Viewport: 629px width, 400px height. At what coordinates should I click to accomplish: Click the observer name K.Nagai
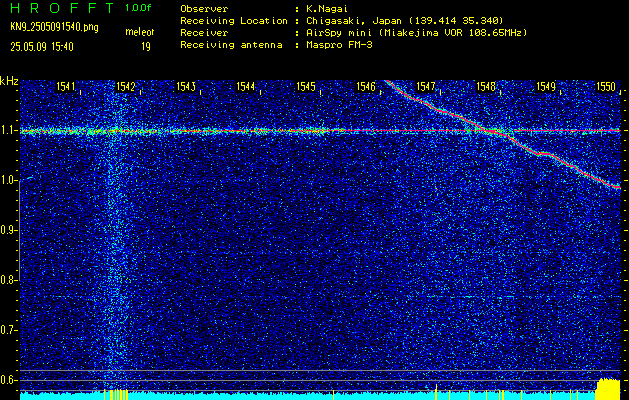click(327, 8)
